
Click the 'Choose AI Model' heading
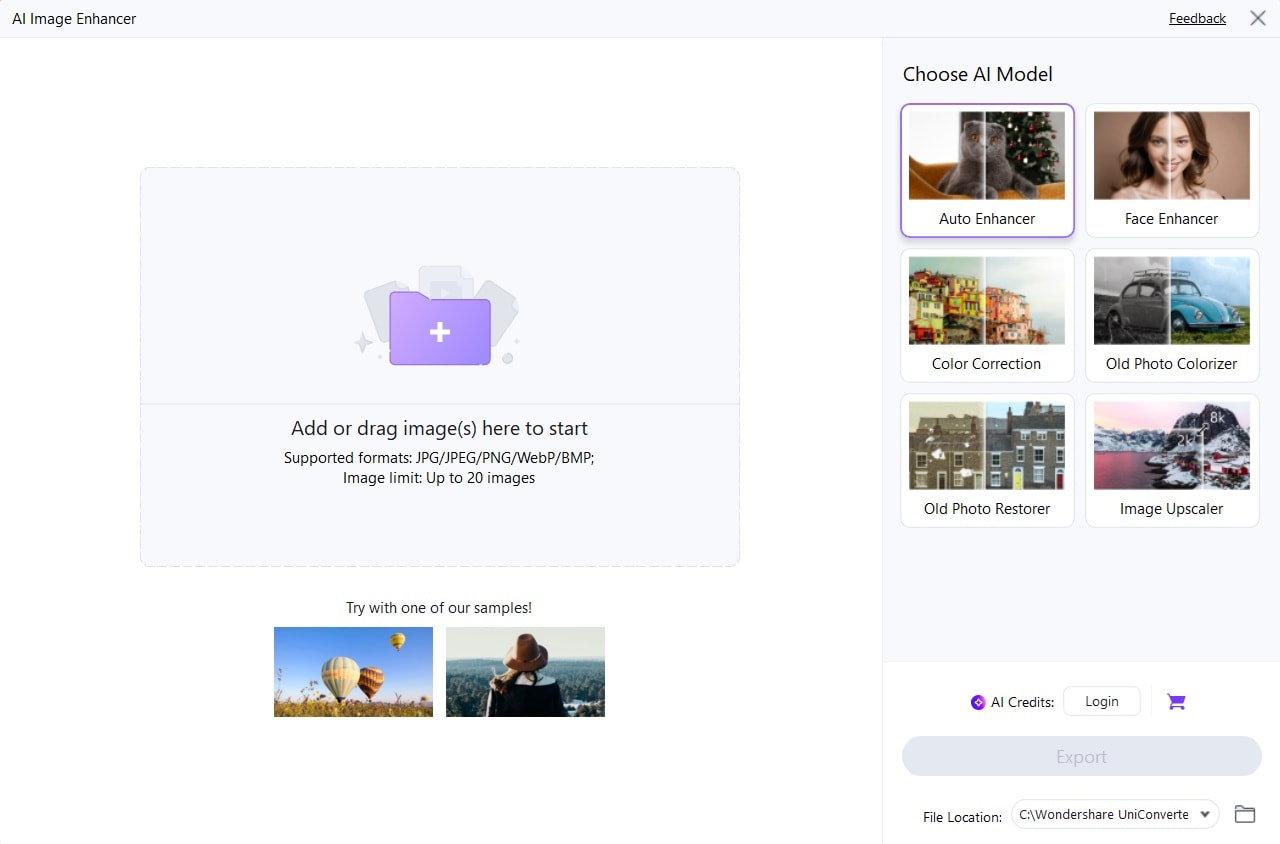(977, 74)
